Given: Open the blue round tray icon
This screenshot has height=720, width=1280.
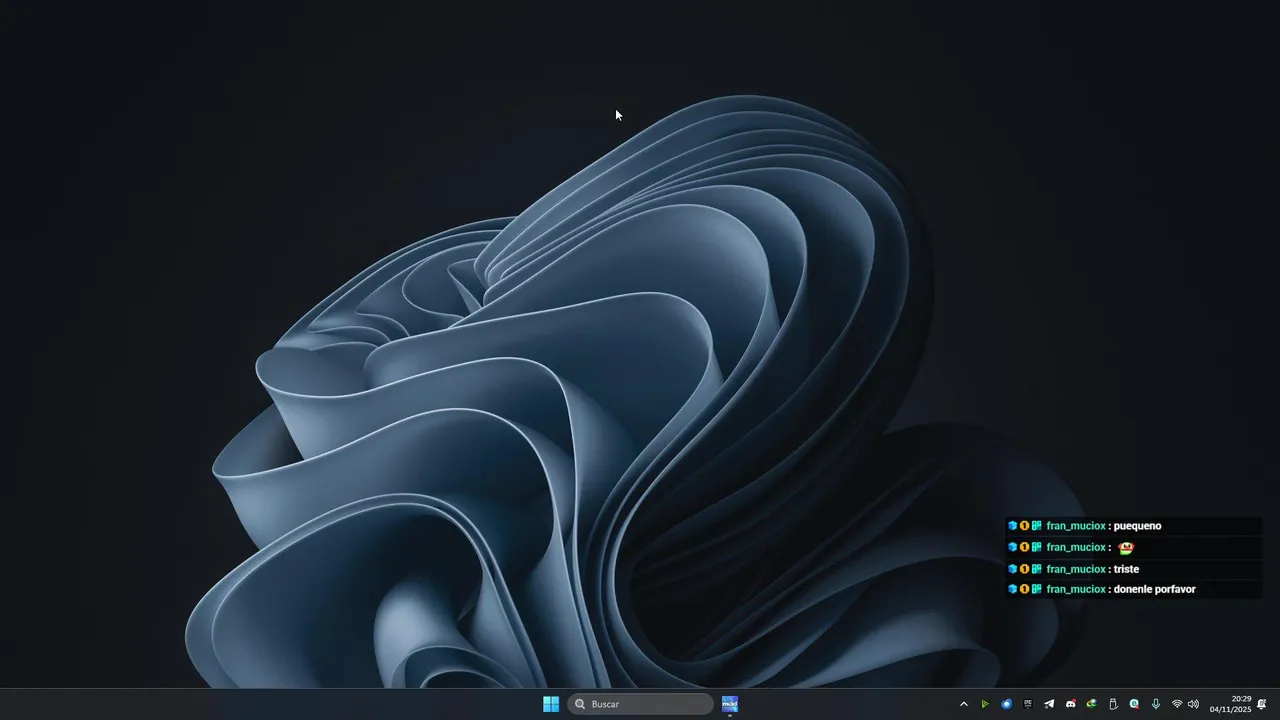Looking at the screenshot, I should 1007,704.
